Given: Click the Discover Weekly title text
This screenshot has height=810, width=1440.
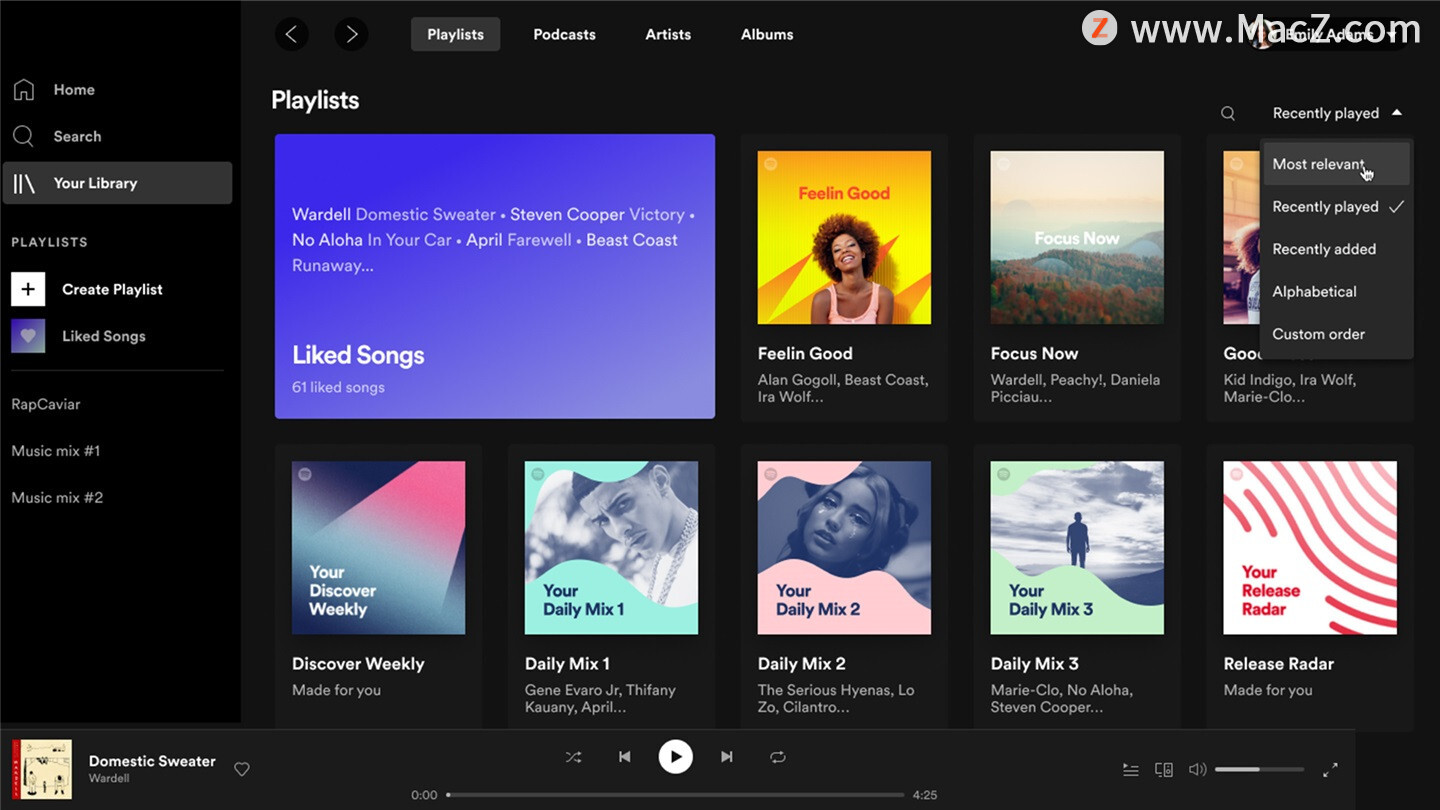Looking at the screenshot, I should pos(358,664).
